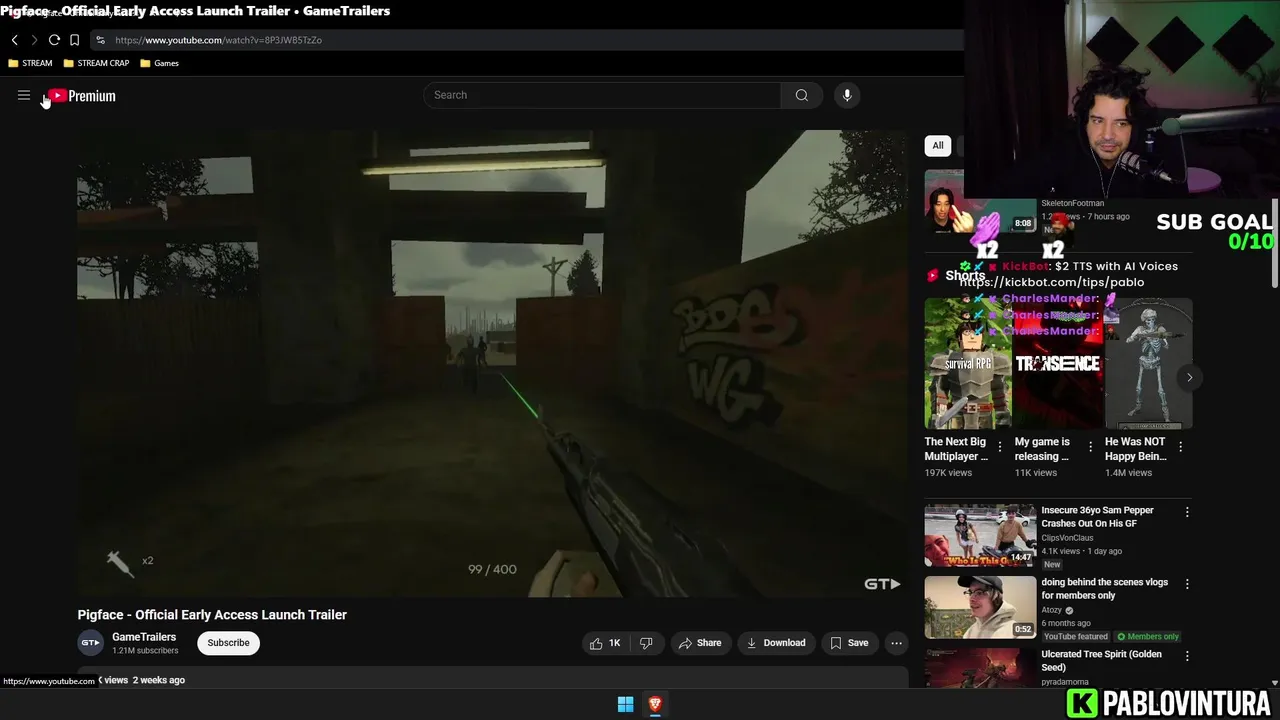Open 'Insecure 36yo Sam Pepper' video title

pyautogui.click(x=1097, y=517)
